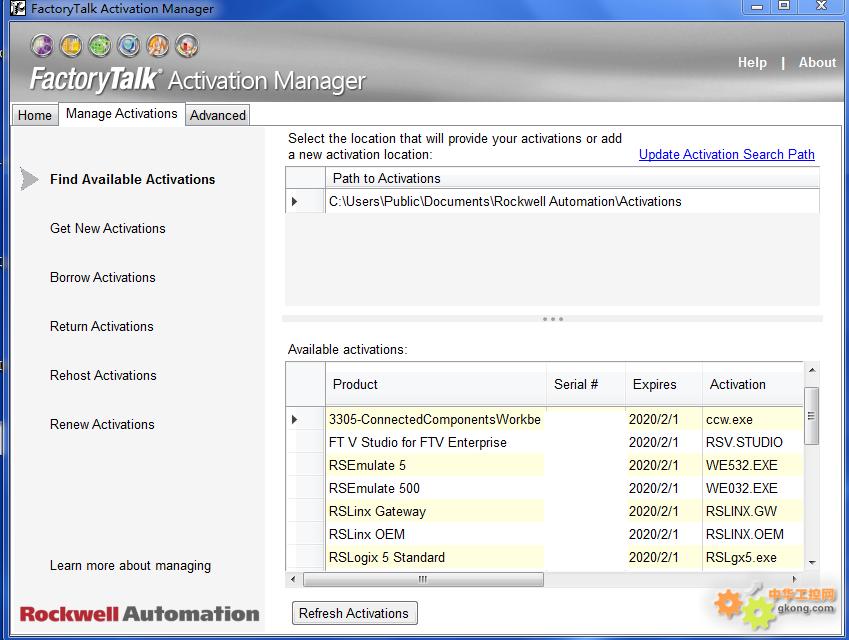Sort by the Product column header
This screenshot has width=849, height=640.
pos(436,384)
